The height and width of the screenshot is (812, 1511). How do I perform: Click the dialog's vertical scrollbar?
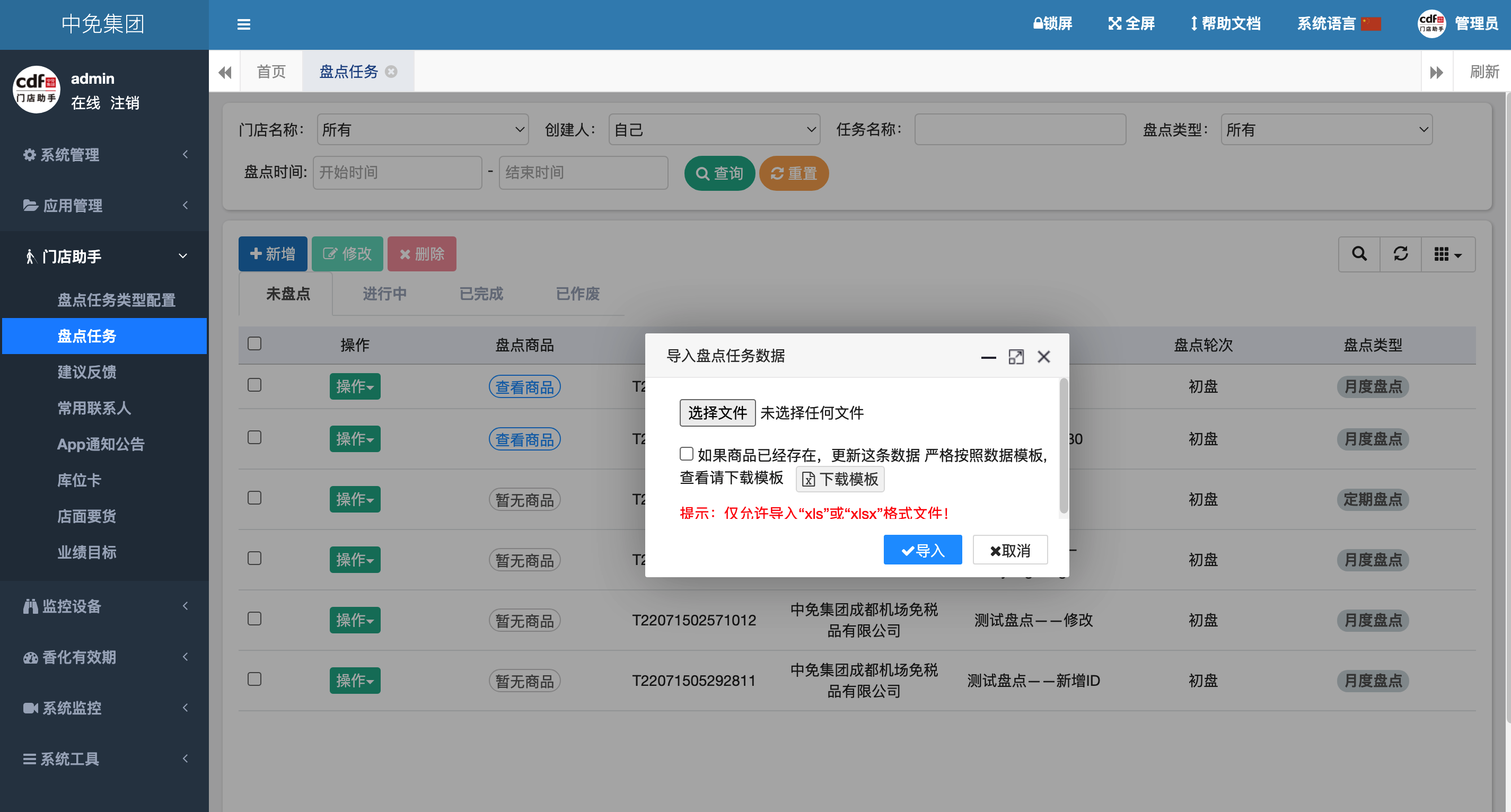(1064, 446)
